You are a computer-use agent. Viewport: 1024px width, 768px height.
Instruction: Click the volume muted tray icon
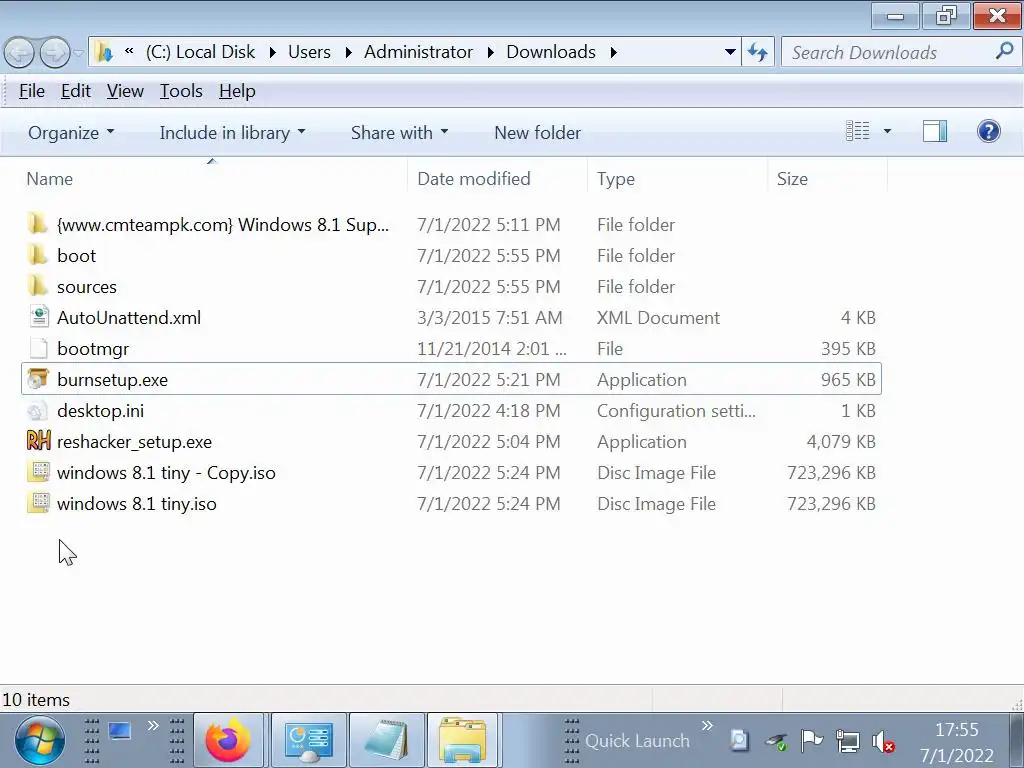coord(883,741)
